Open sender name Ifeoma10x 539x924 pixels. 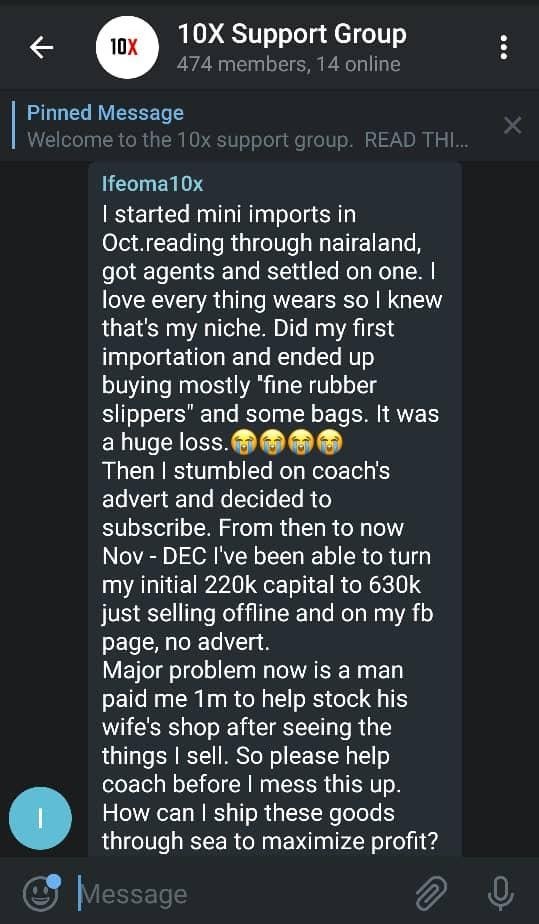tap(153, 184)
